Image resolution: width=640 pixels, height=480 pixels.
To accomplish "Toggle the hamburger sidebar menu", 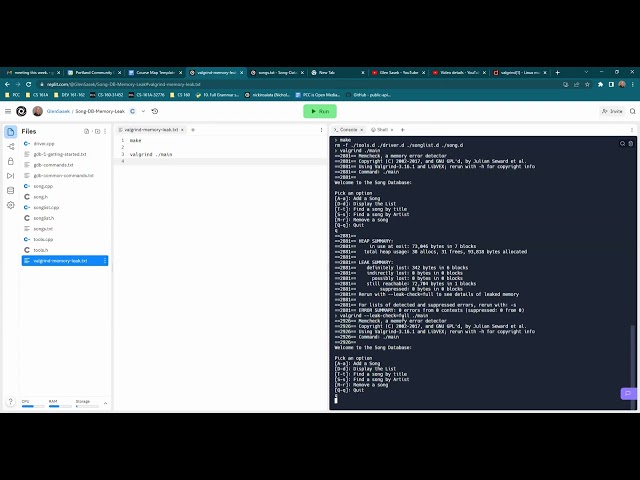I will 7,111.
